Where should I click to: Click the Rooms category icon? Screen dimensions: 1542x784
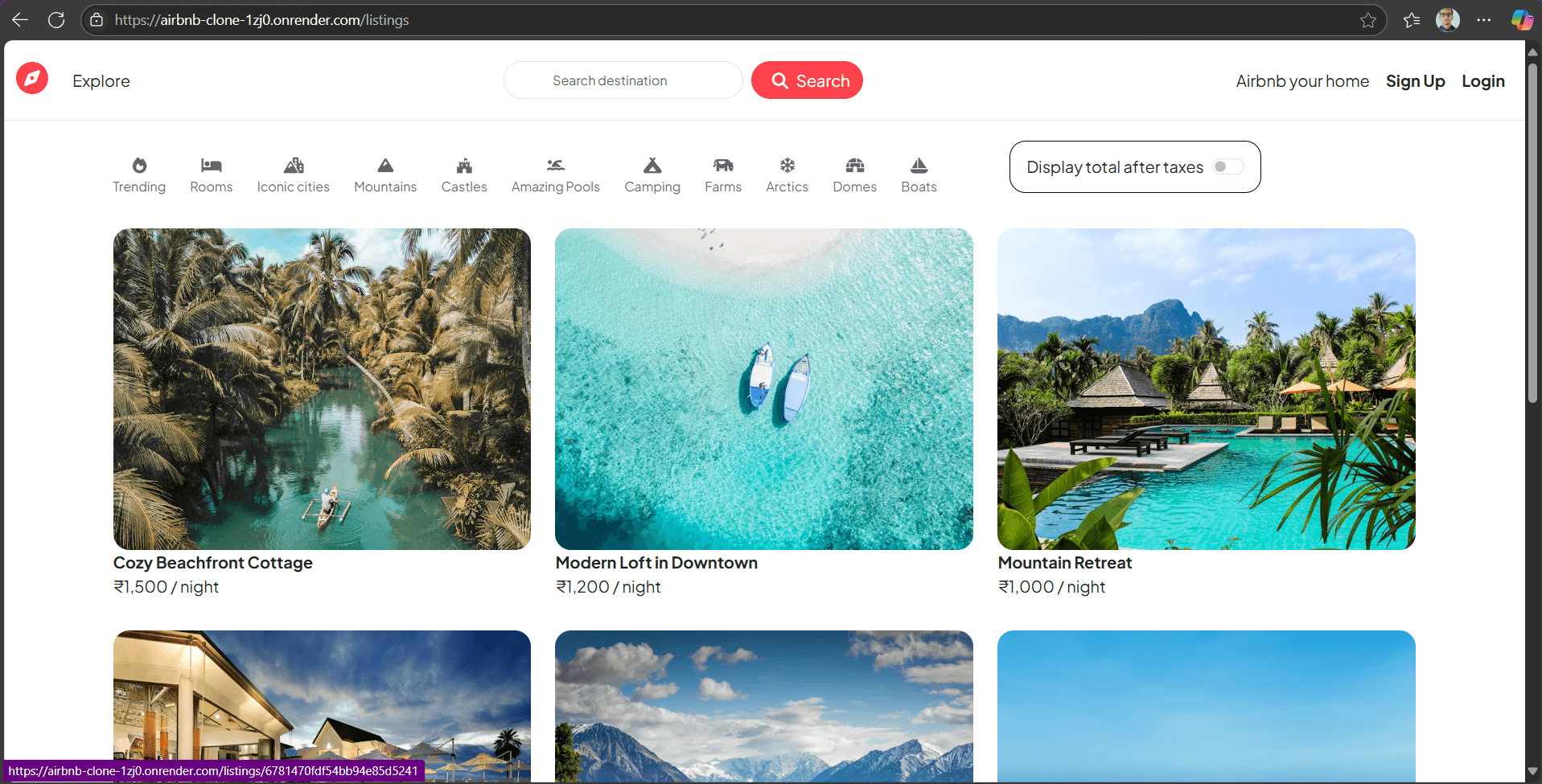(x=211, y=173)
